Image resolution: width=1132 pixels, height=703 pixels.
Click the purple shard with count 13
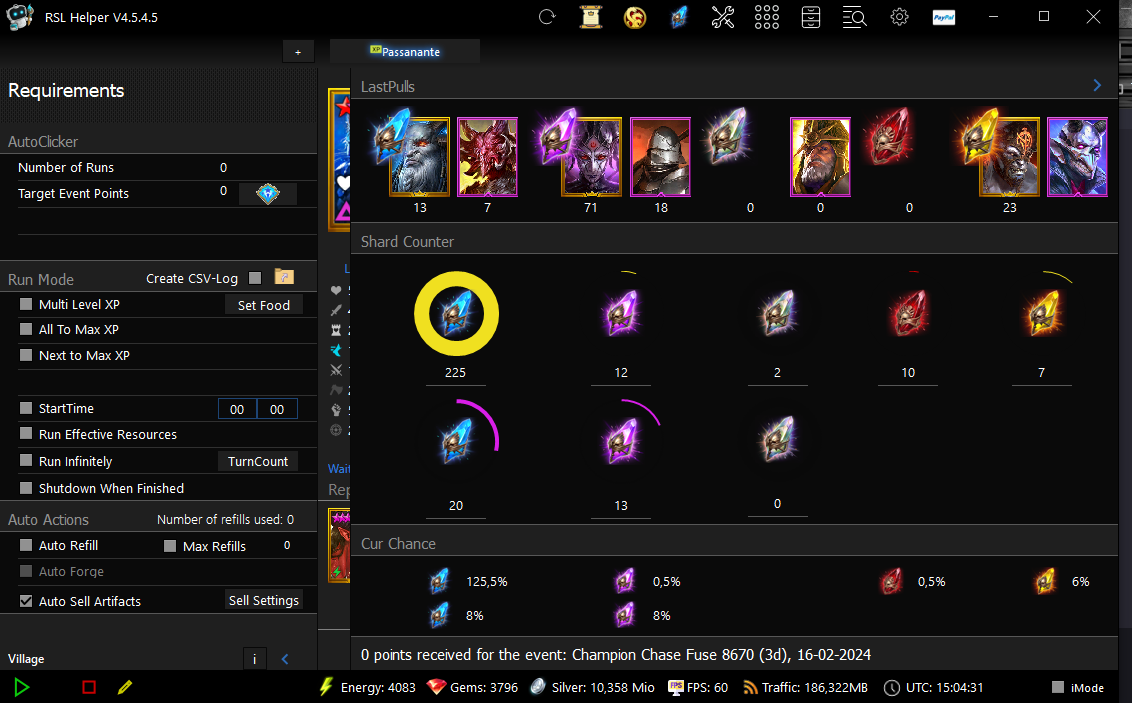621,441
